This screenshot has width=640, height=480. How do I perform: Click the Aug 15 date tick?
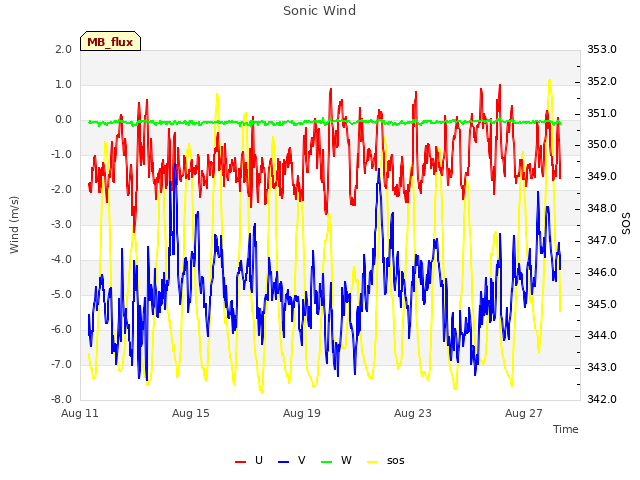click(x=191, y=413)
